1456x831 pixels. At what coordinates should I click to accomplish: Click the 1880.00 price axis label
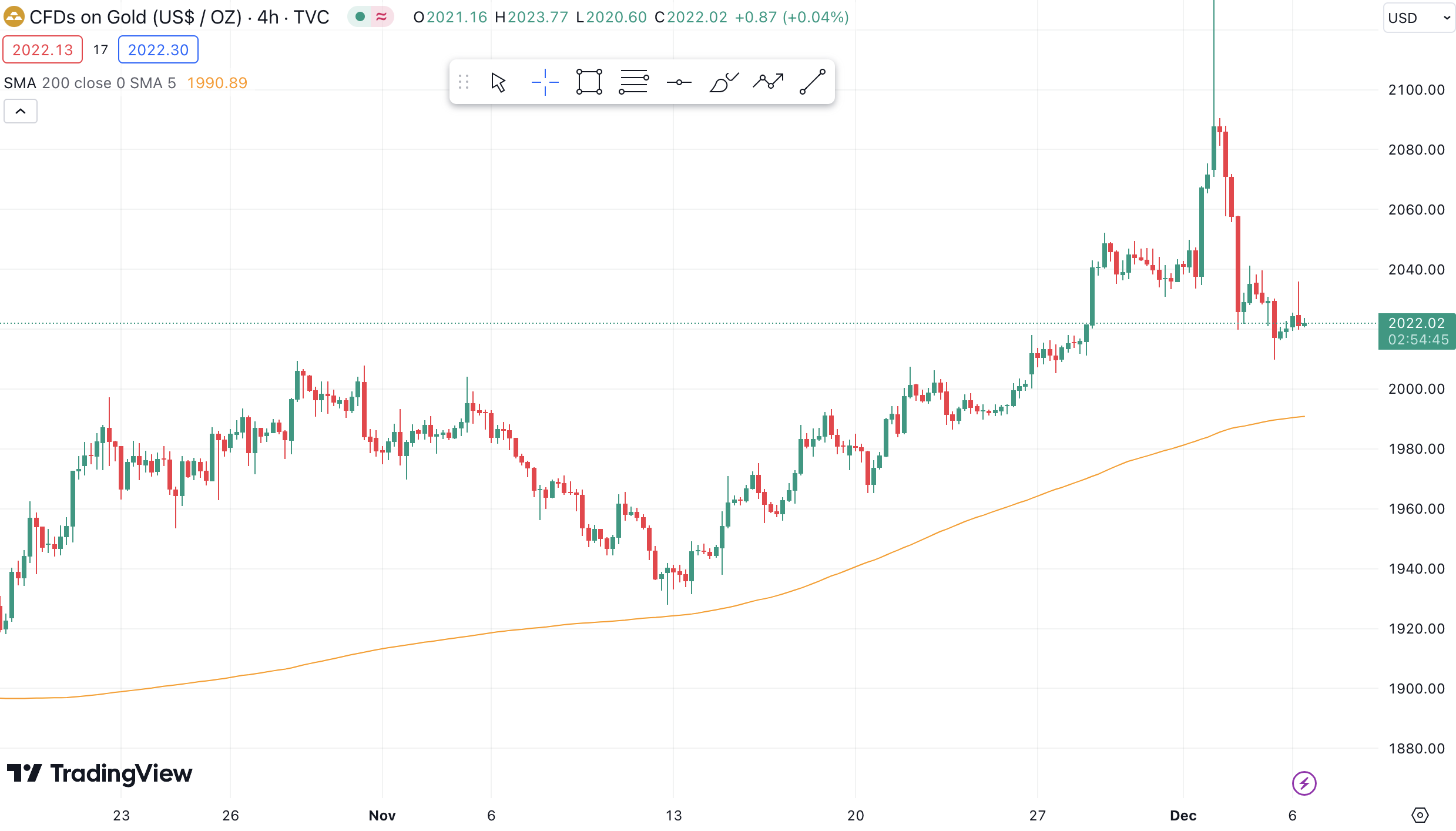tap(1416, 749)
